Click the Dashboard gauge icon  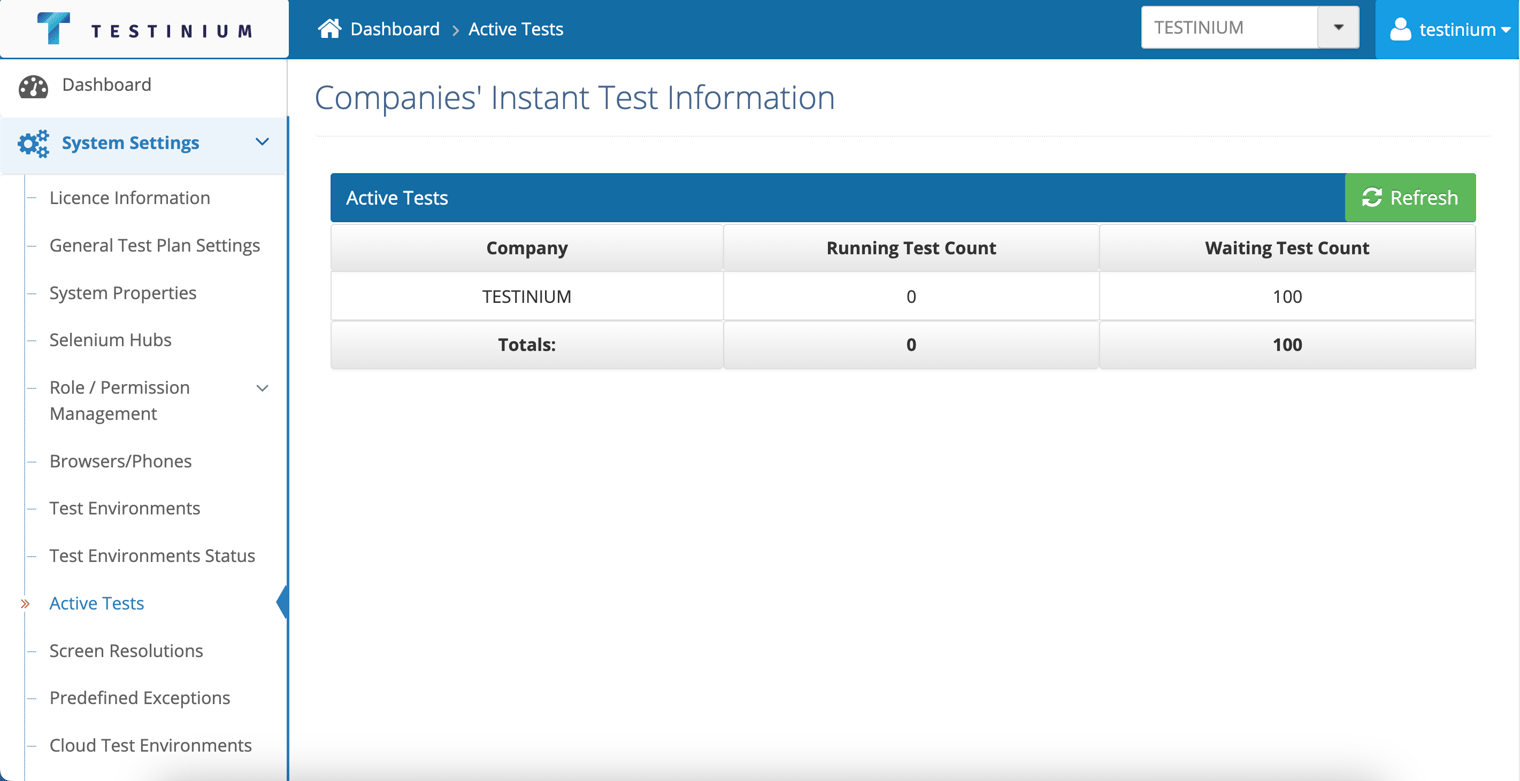point(33,86)
